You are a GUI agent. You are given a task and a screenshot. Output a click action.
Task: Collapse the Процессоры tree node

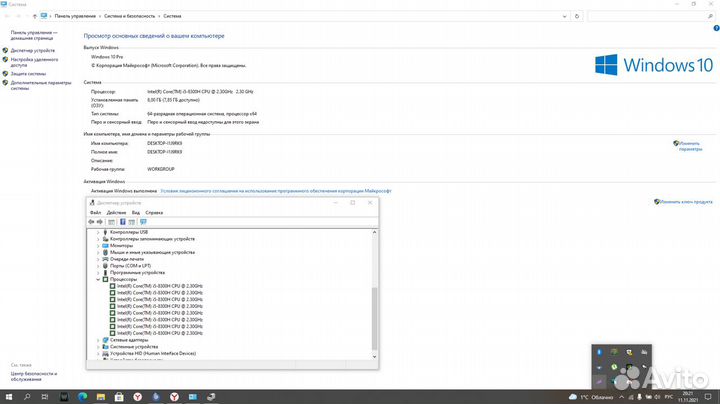[98, 279]
